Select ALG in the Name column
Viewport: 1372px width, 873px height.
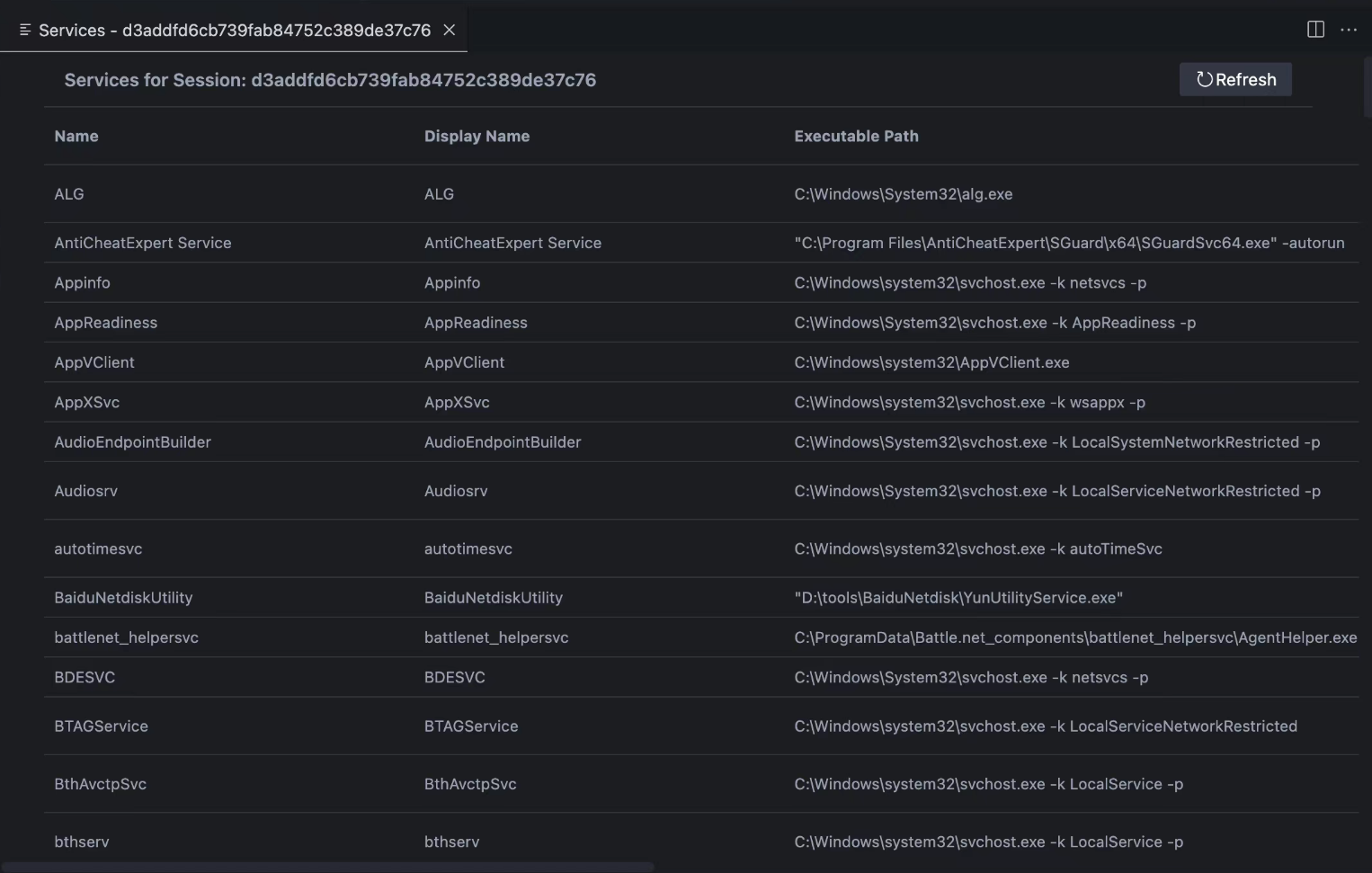(x=69, y=194)
